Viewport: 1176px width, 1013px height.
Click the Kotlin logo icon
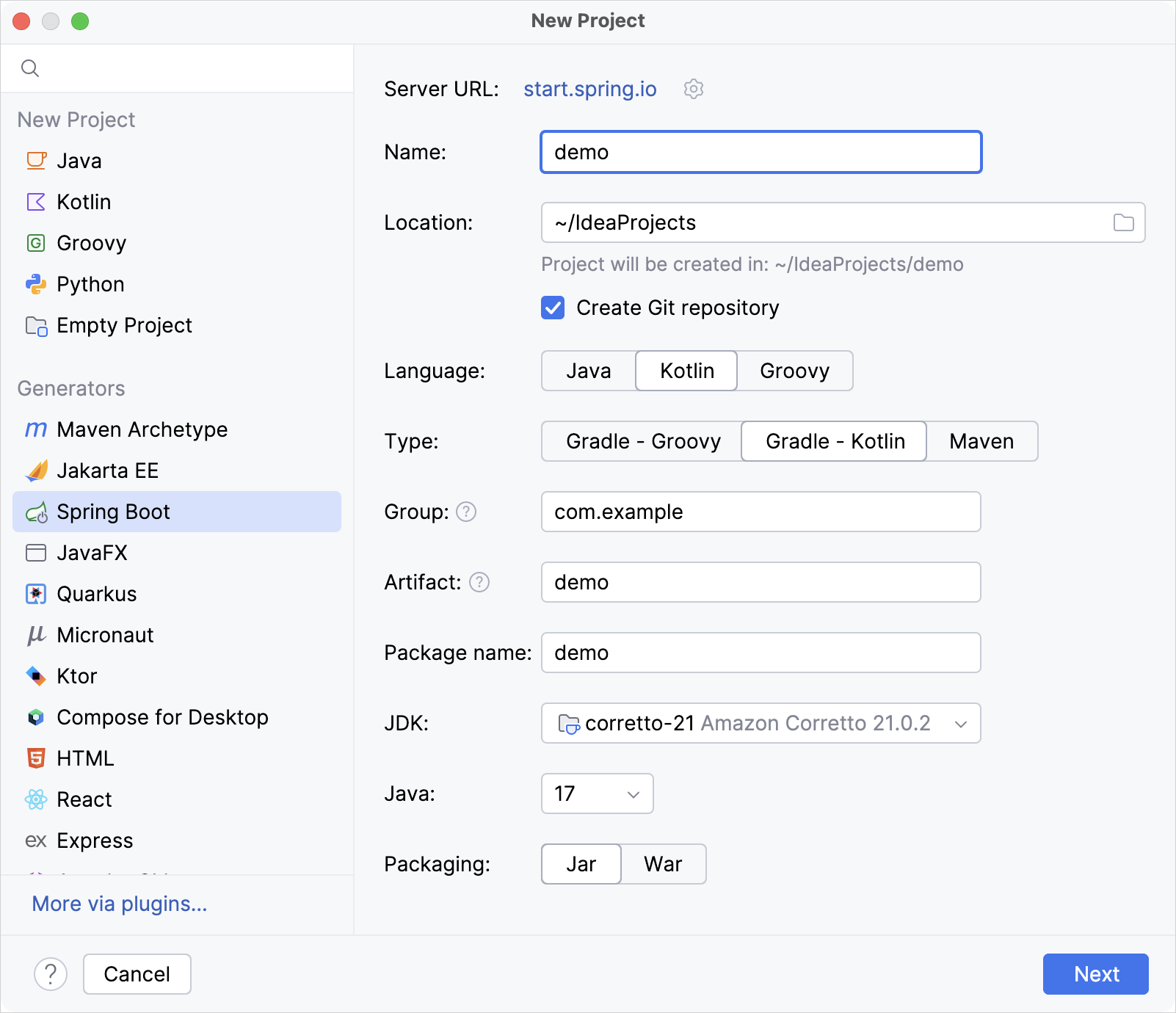click(x=36, y=202)
